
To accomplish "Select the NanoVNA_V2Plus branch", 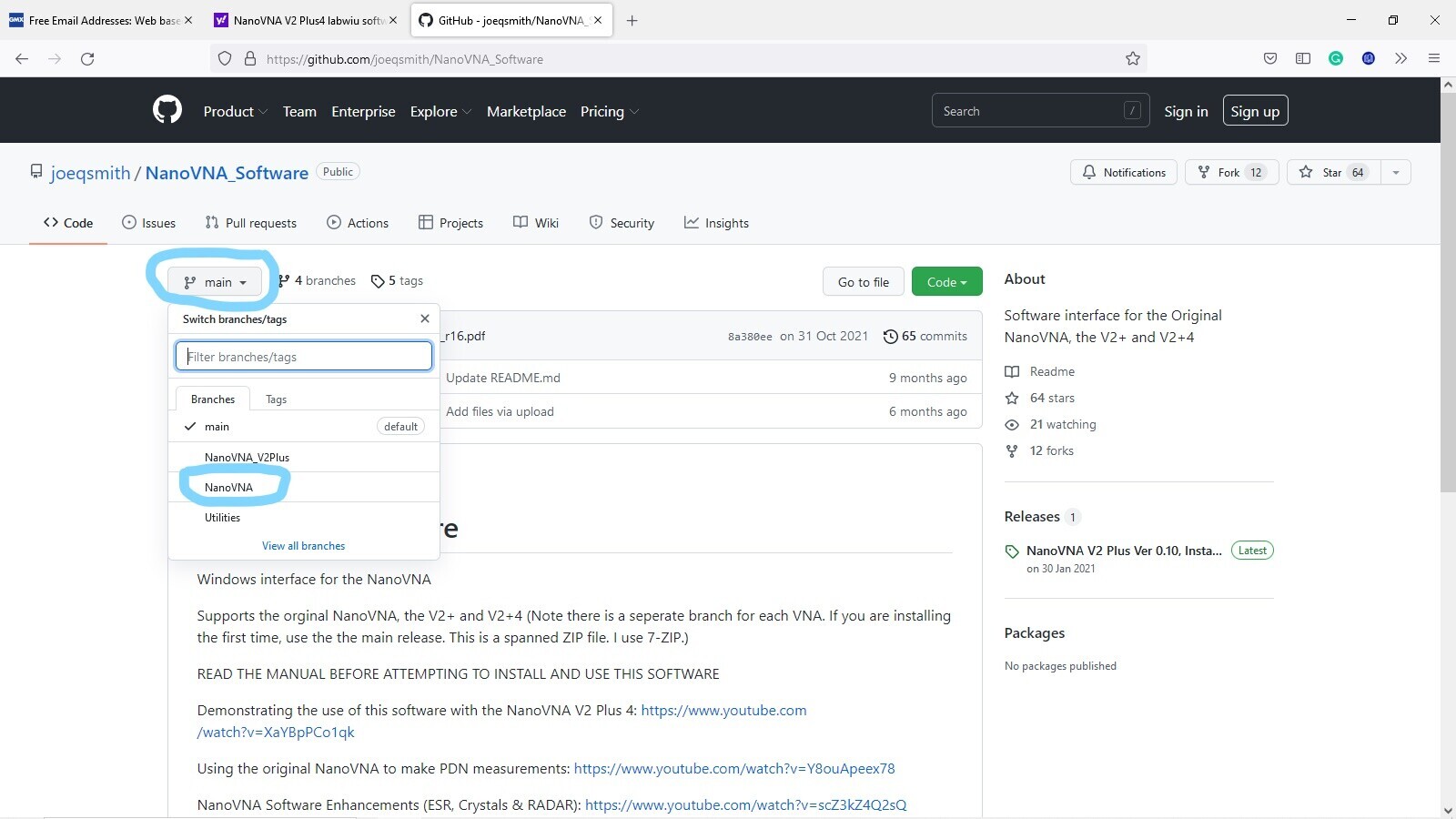I will pos(304,457).
